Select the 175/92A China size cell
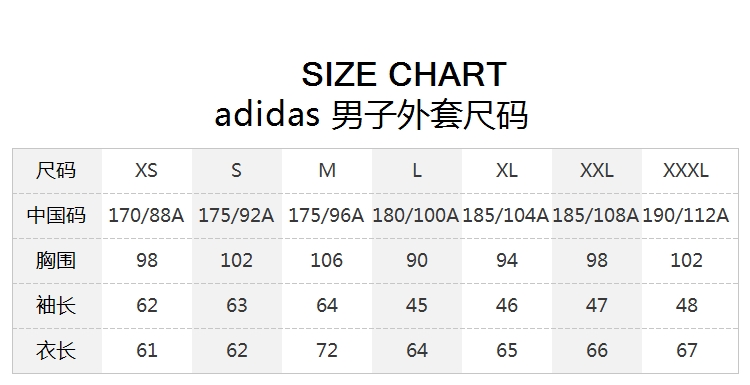The image size is (750, 385). click(x=236, y=215)
